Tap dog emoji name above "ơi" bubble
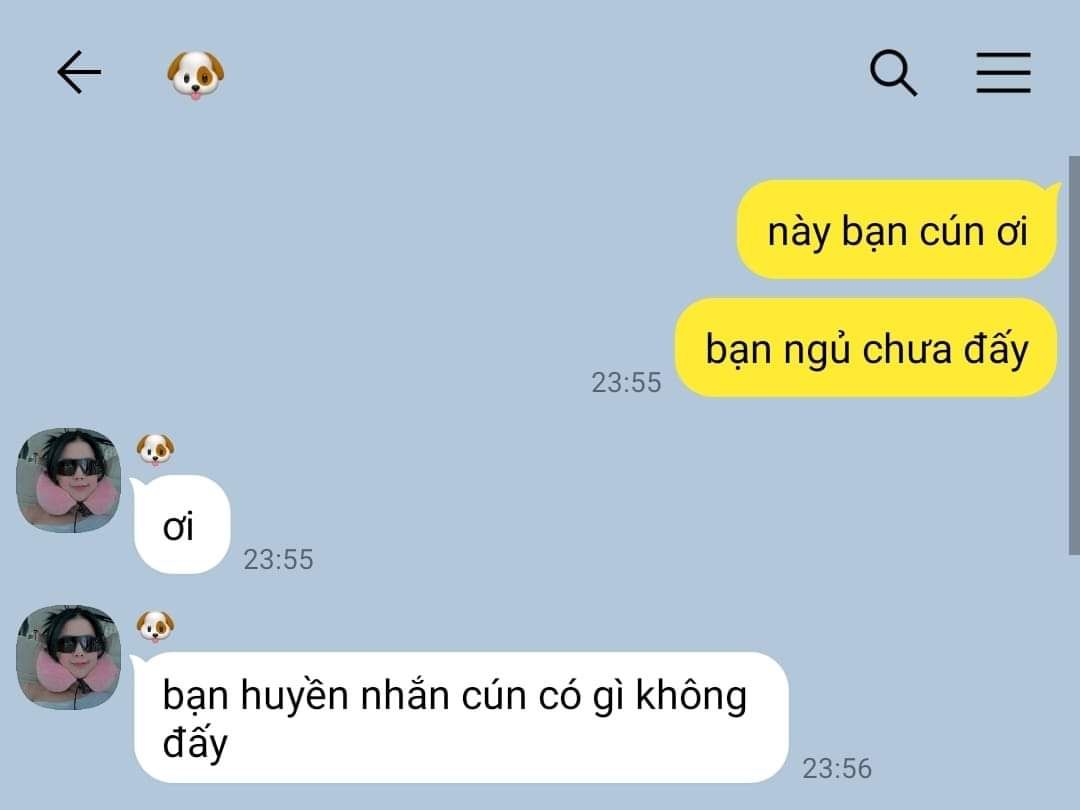The width and height of the screenshot is (1080, 810). [x=155, y=450]
